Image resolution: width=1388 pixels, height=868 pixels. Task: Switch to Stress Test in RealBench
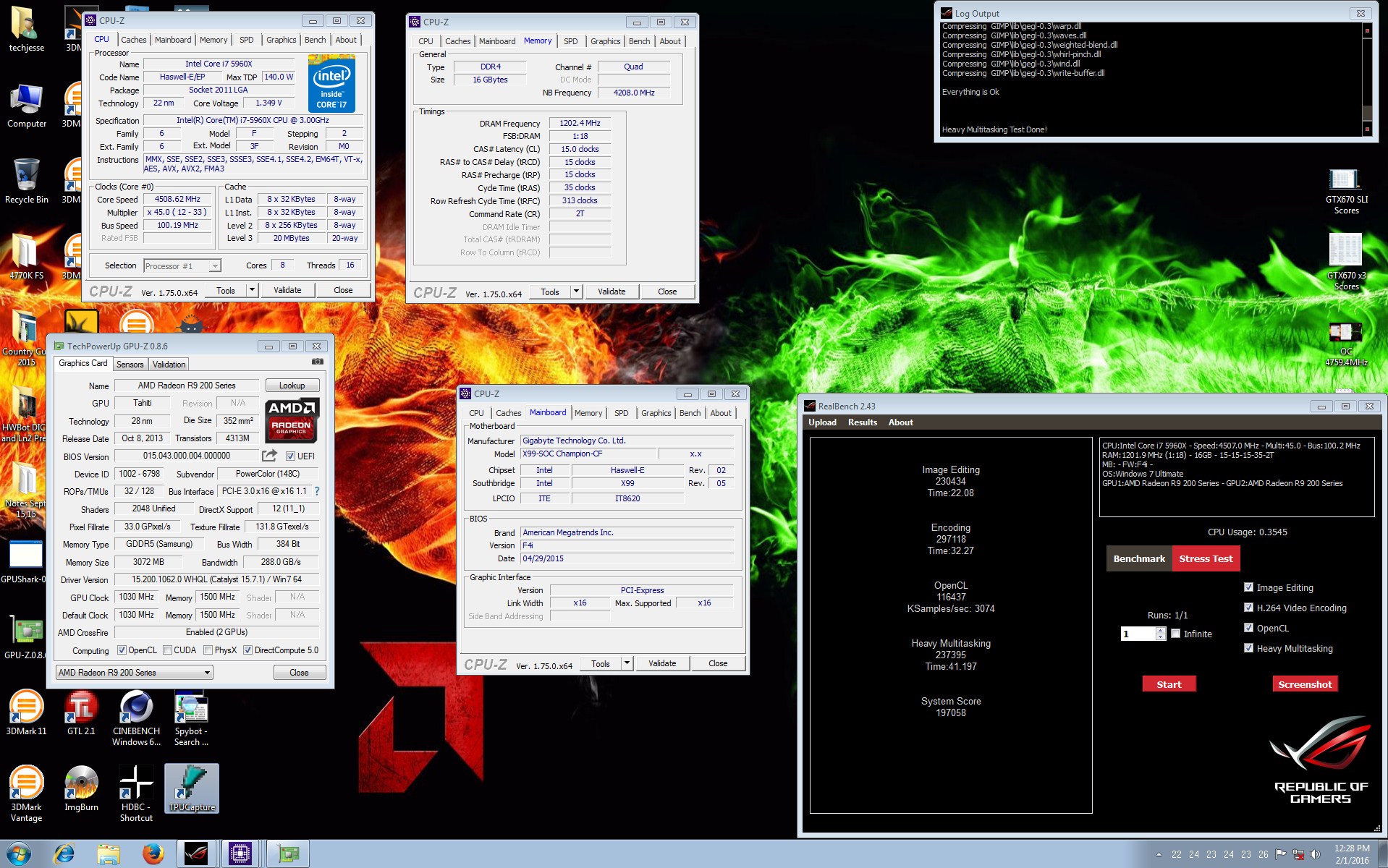click(x=1206, y=558)
